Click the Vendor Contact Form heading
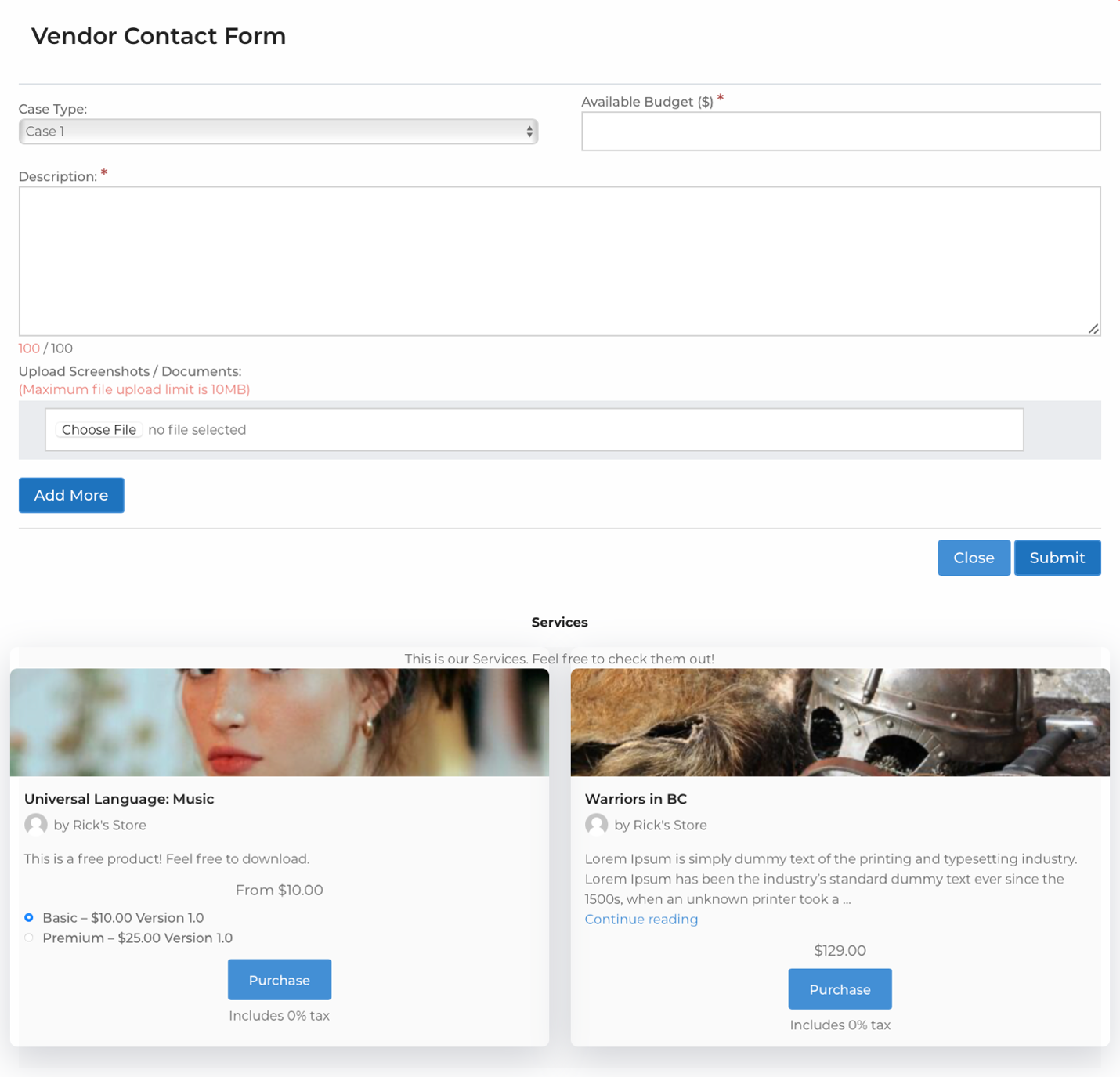The height and width of the screenshot is (1077, 1120). 158,36
